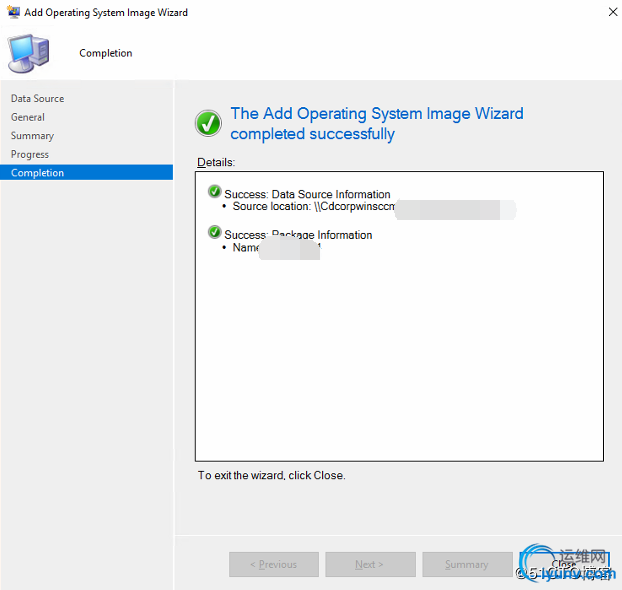
Task: Click the Close button to exit wizard
Action: tap(564, 564)
